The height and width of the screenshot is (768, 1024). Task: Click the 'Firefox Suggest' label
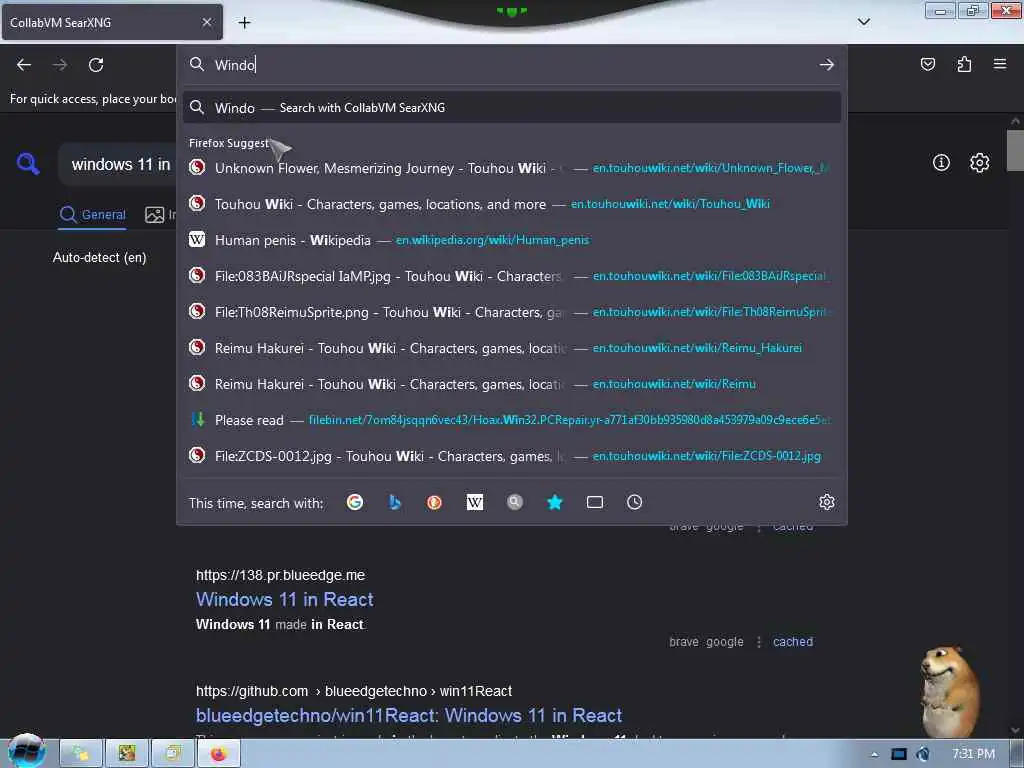click(229, 143)
